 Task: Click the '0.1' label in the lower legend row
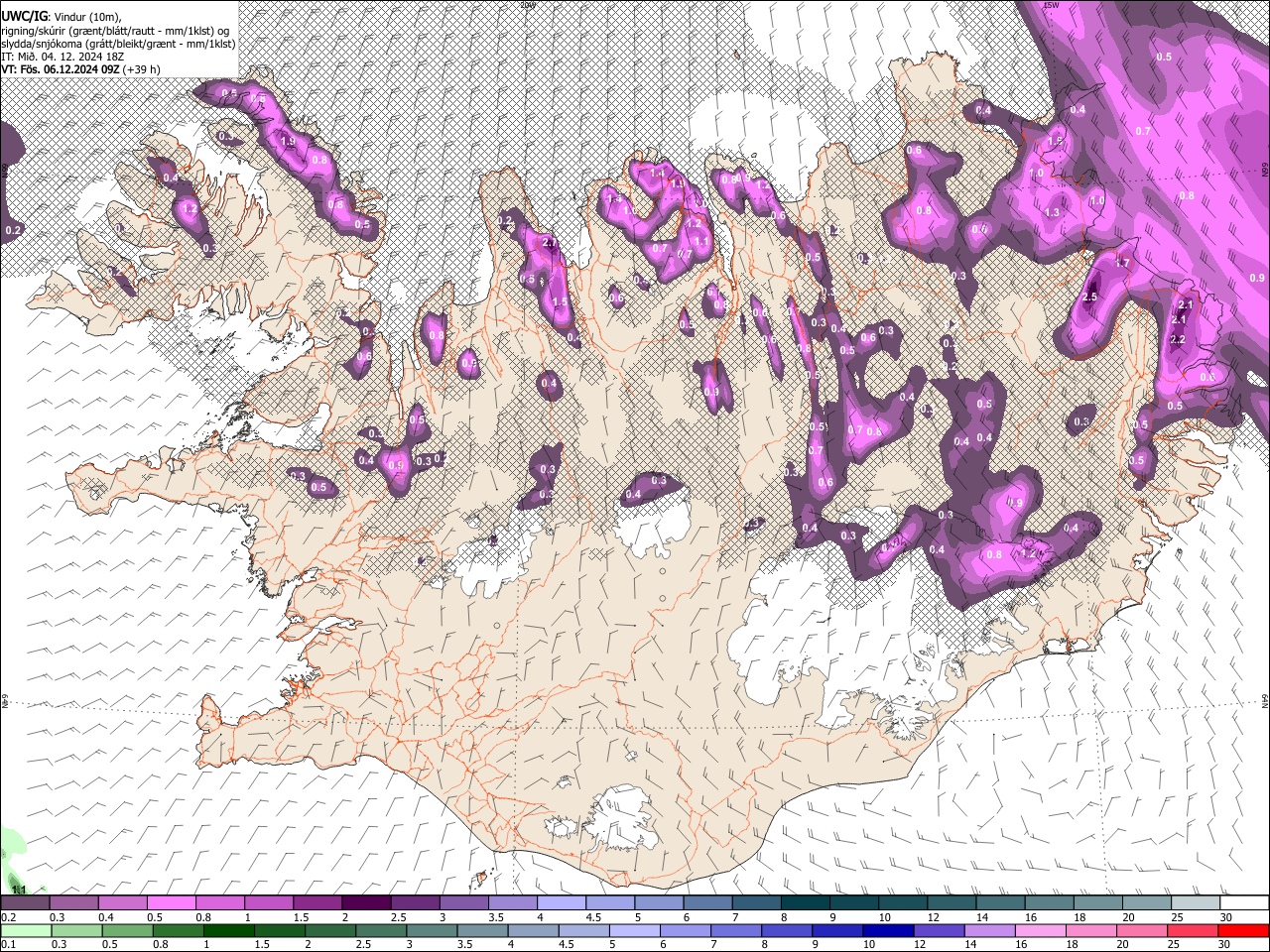8,945
